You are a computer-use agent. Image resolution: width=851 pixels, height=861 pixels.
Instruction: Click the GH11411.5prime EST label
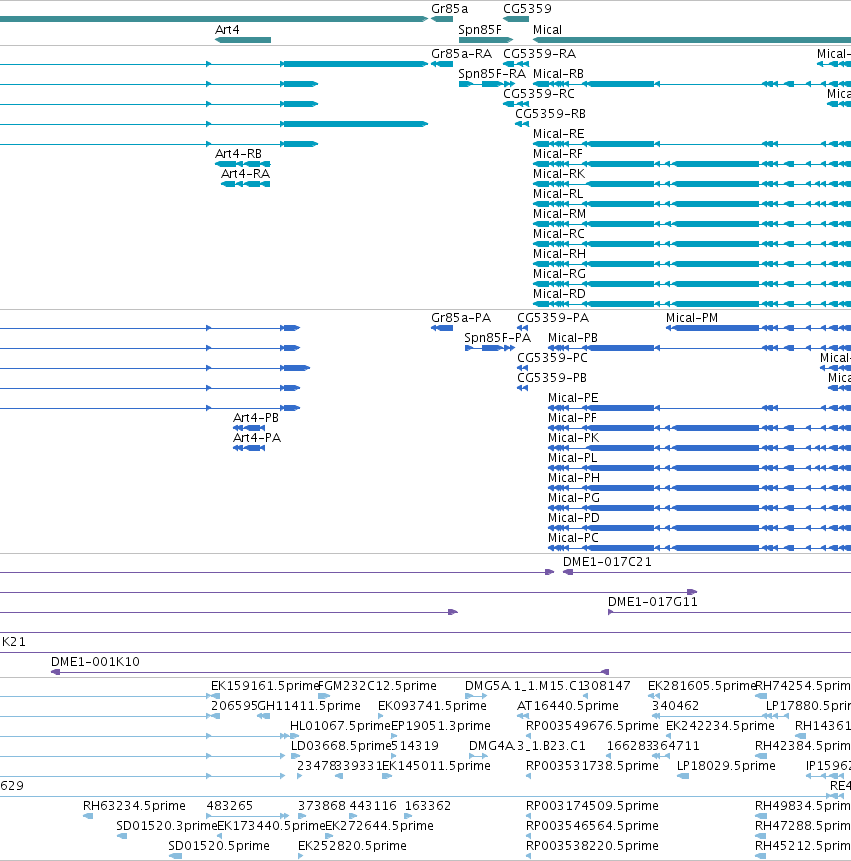pos(309,706)
